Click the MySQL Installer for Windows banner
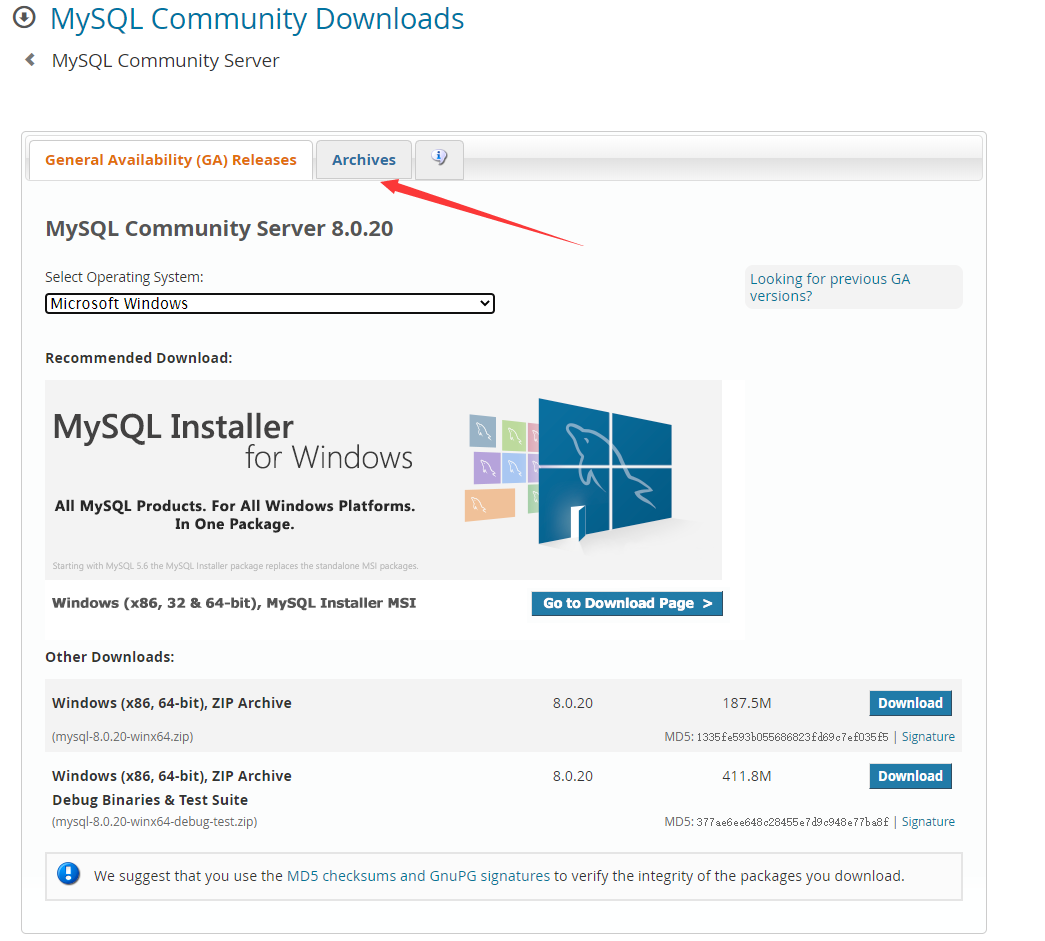 (383, 480)
